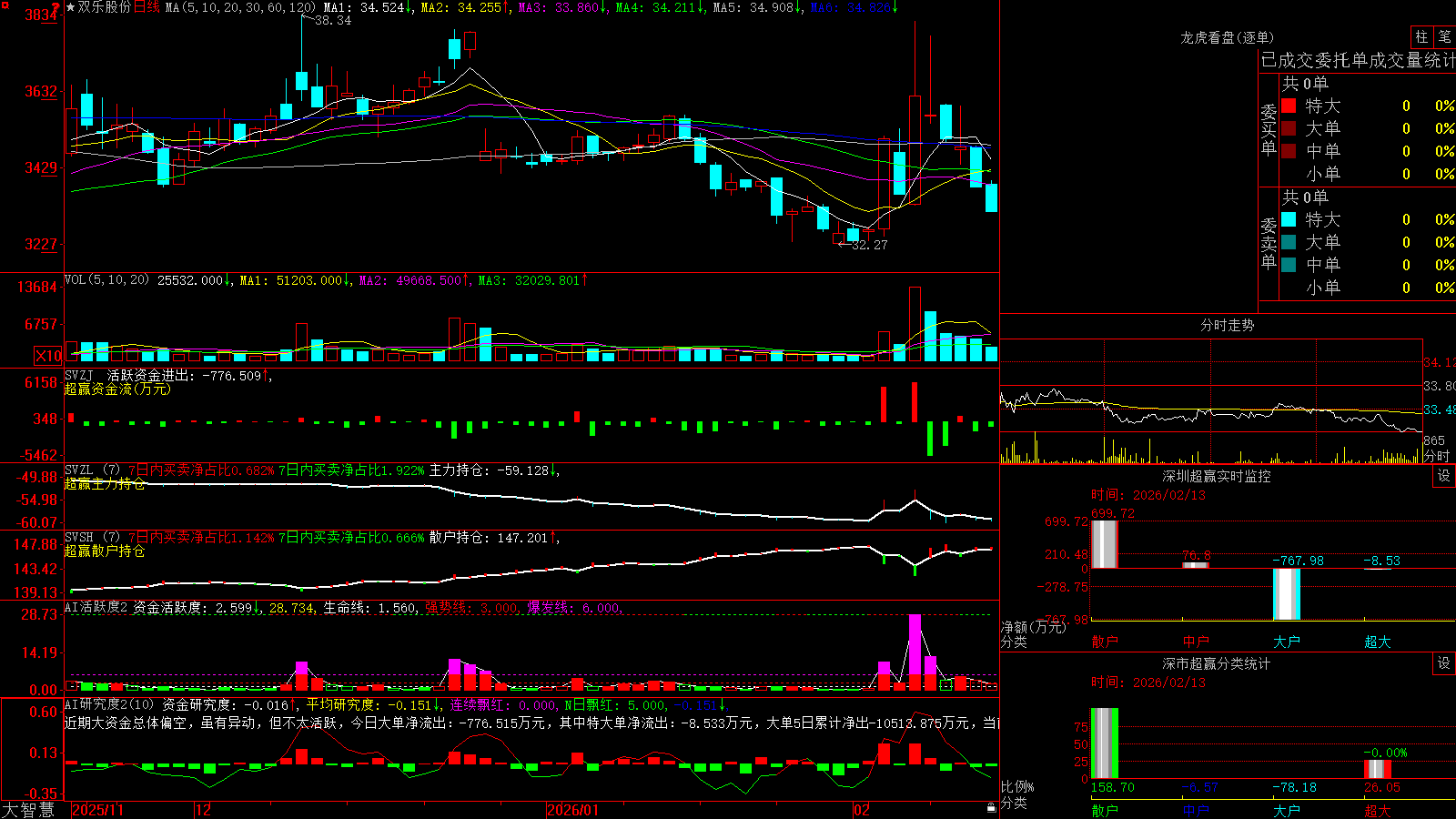Click the 38.34 high price annotation
The image size is (1456, 819).
[x=333, y=20]
